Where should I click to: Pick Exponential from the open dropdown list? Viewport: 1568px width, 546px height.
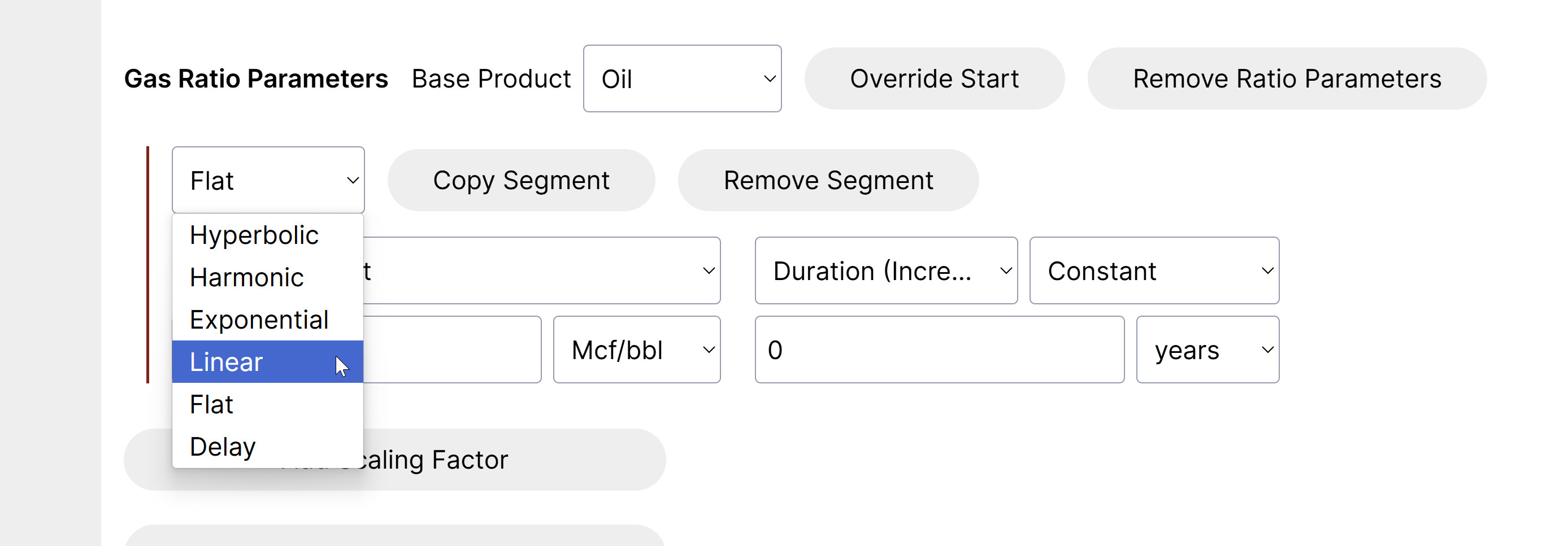coord(259,320)
